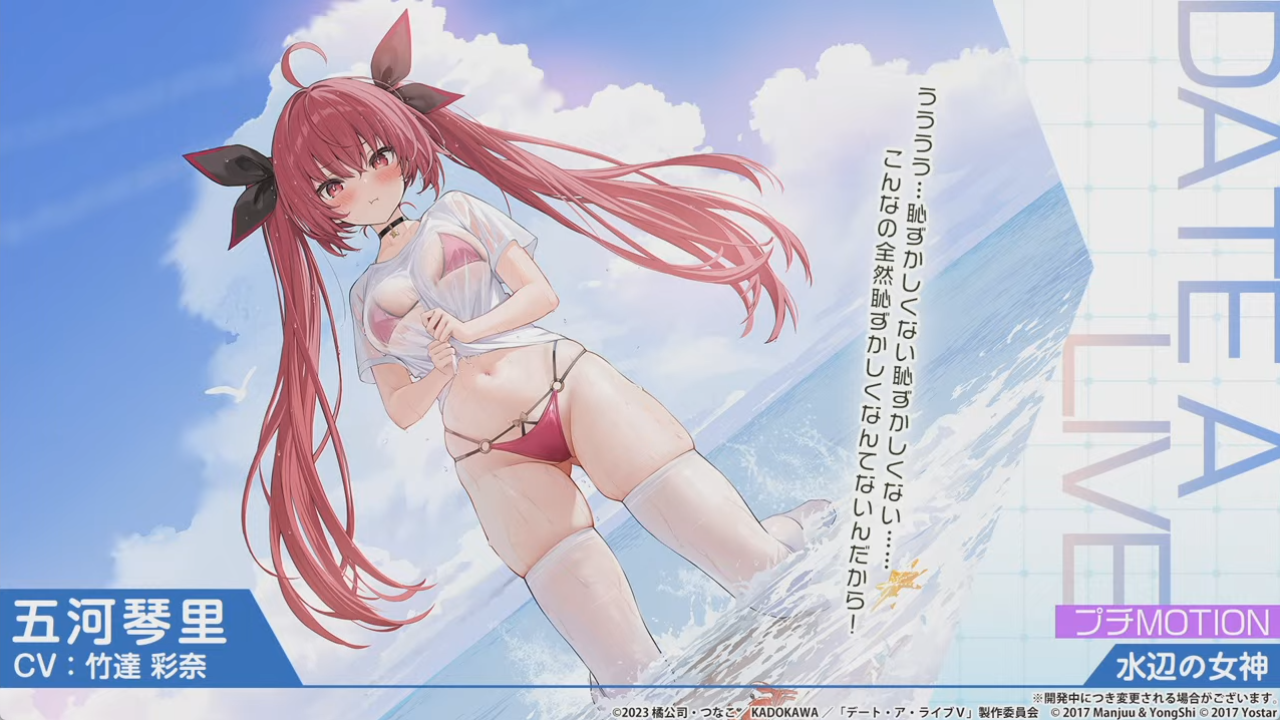Click the Manjuu & YongShi credit
Screen dimensions: 1280x720
click(x=1105, y=711)
